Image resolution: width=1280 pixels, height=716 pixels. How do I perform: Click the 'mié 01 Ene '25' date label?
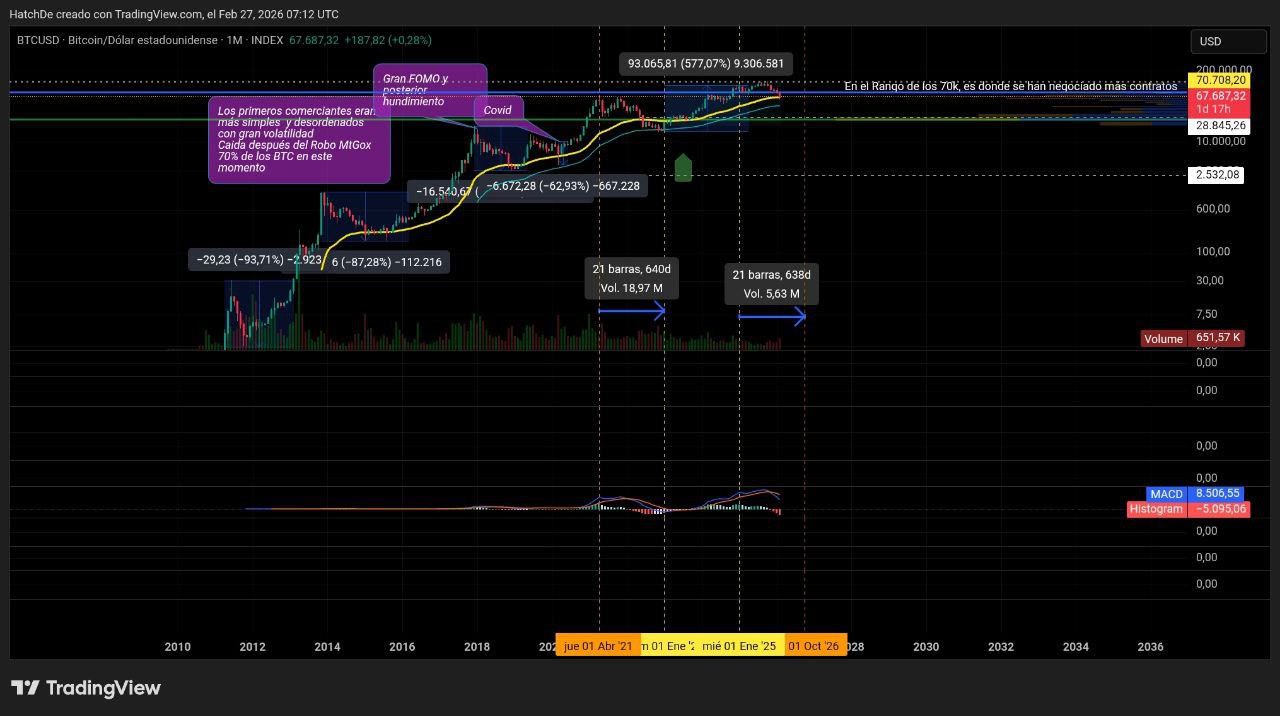(739, 646)
